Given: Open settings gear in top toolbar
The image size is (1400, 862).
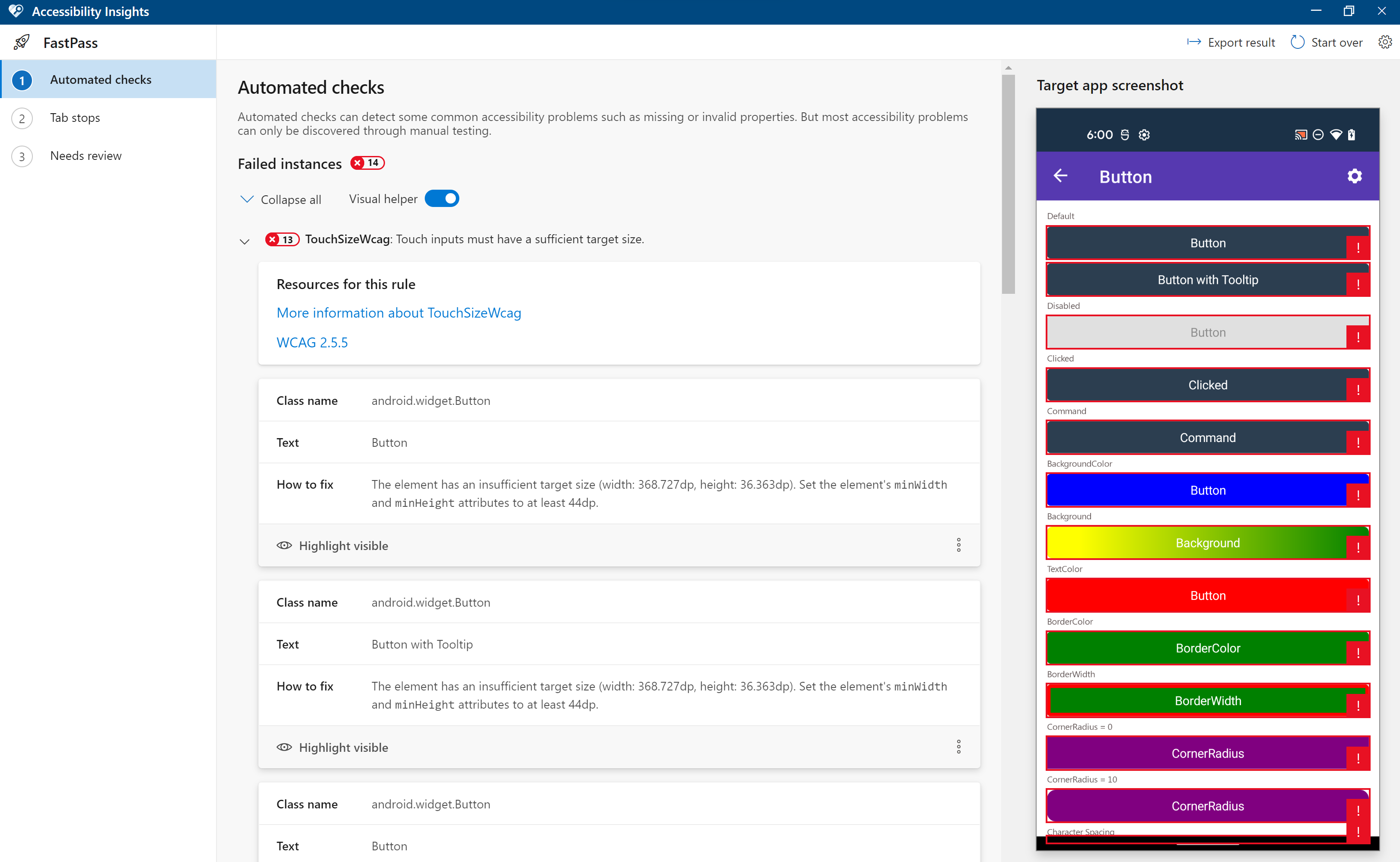Looking at the screenshot, I should pyautogui.click(x=1384, y=42).
